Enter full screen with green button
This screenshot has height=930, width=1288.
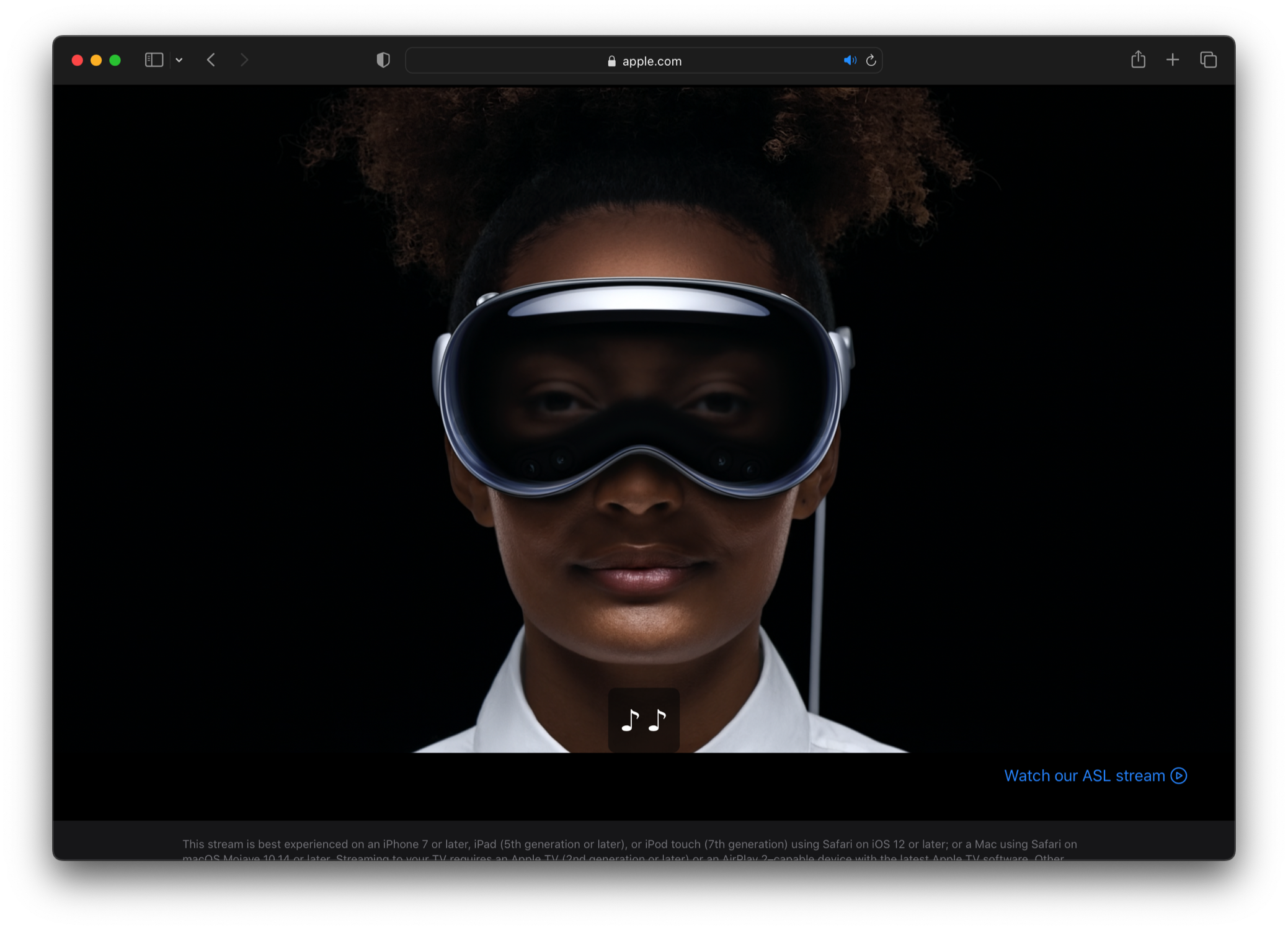pyautogui.click(x=115, y=60)
